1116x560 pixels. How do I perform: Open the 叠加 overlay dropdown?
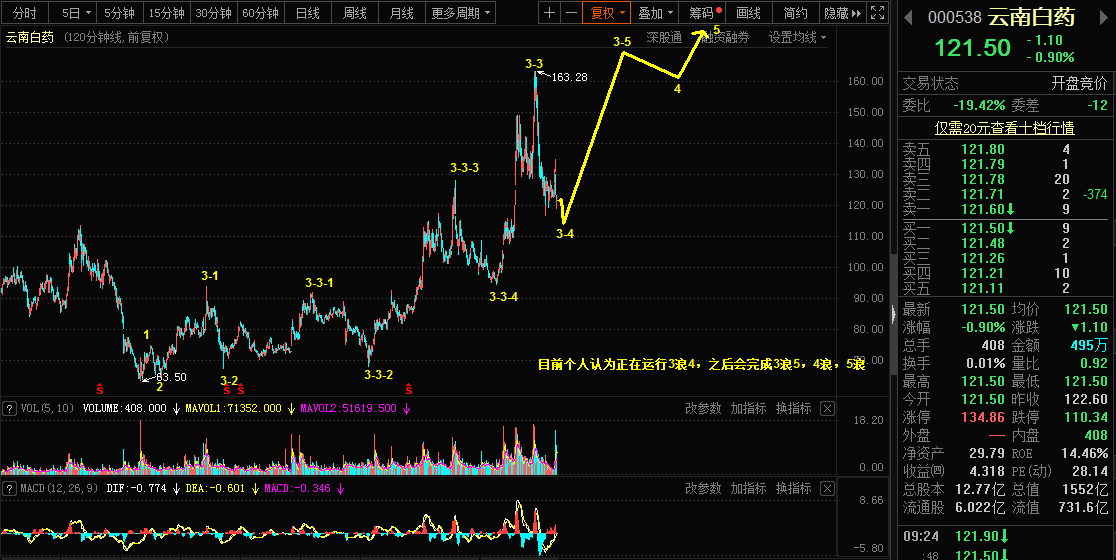coord(655,12)
